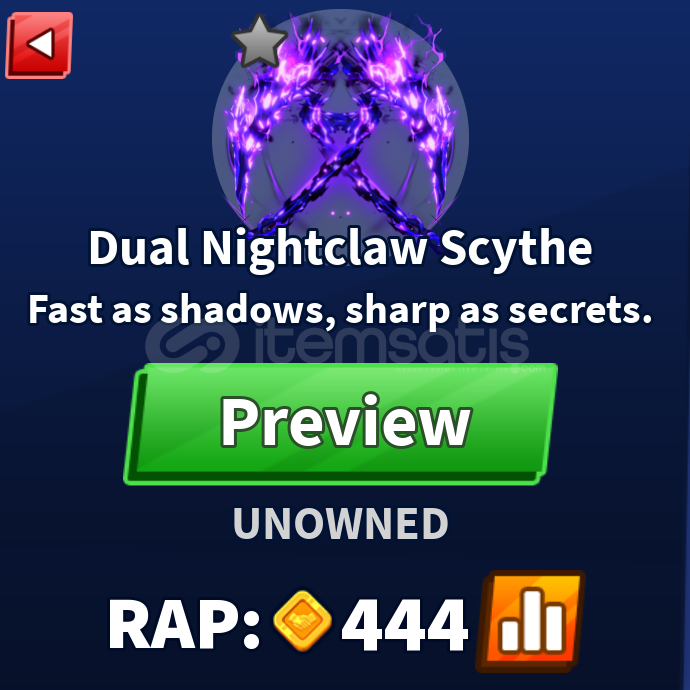Viewport: 690px width, 690px height.
Task: Click the gold handshake coin icon
Action: coord(302,621)
